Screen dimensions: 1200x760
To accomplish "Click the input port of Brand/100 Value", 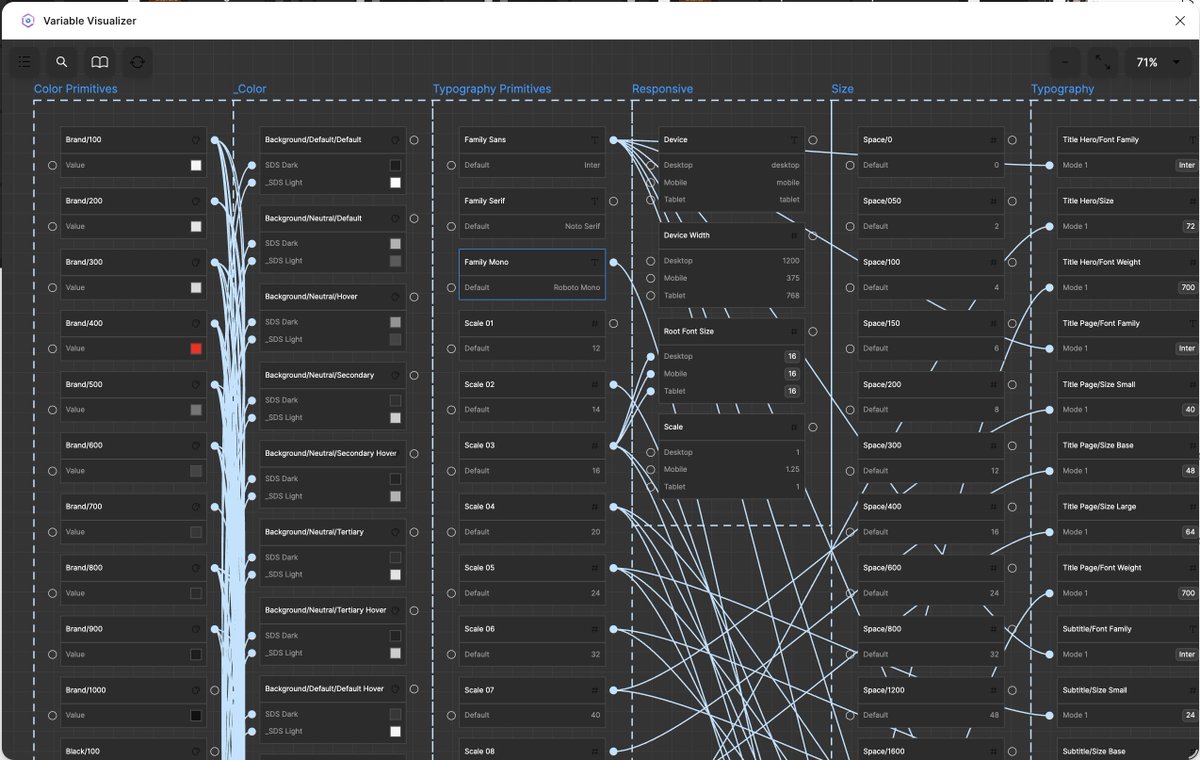I will pos(52,165).
